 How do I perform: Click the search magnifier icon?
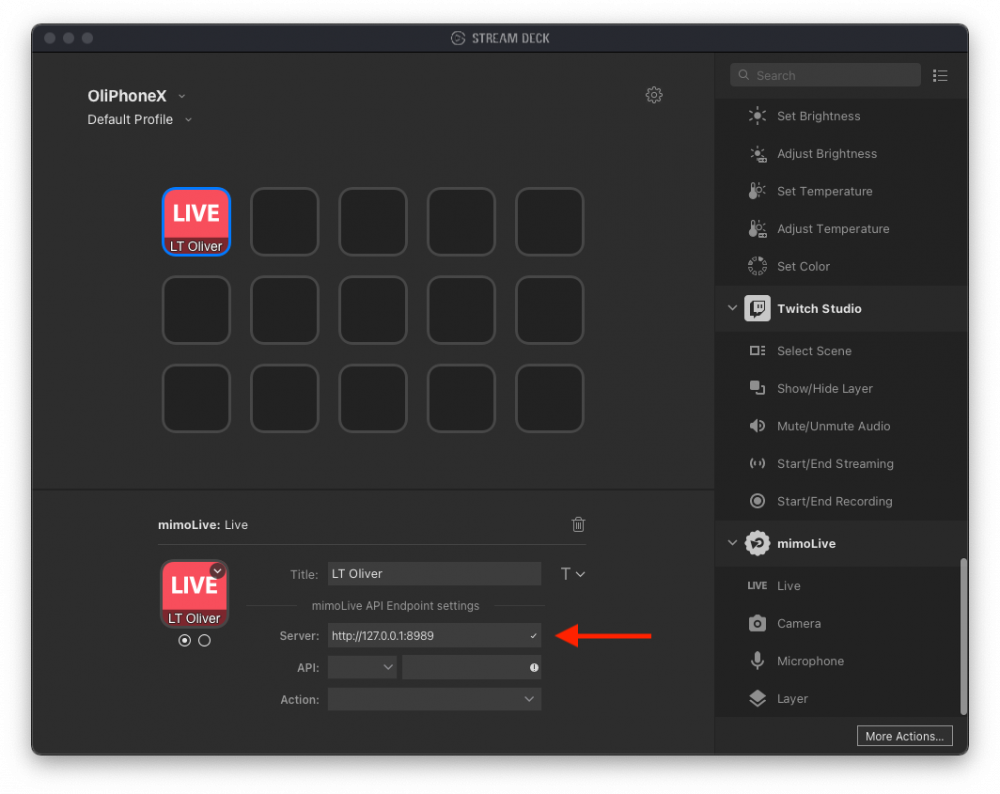(x=744, y=75)
